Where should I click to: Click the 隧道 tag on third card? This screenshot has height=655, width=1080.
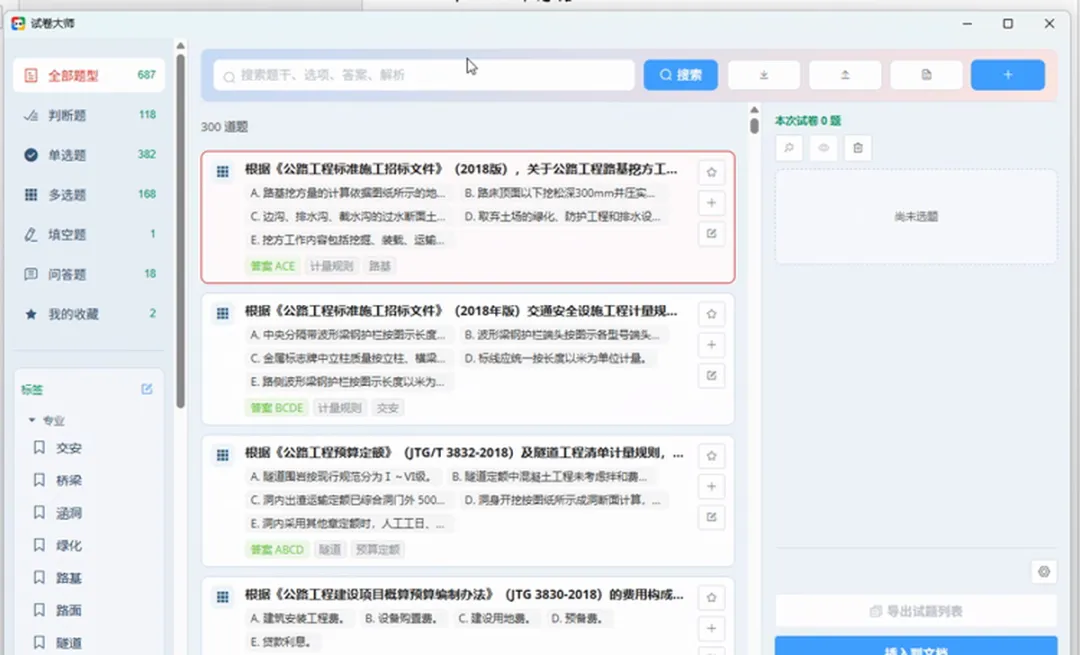point(330,550)
